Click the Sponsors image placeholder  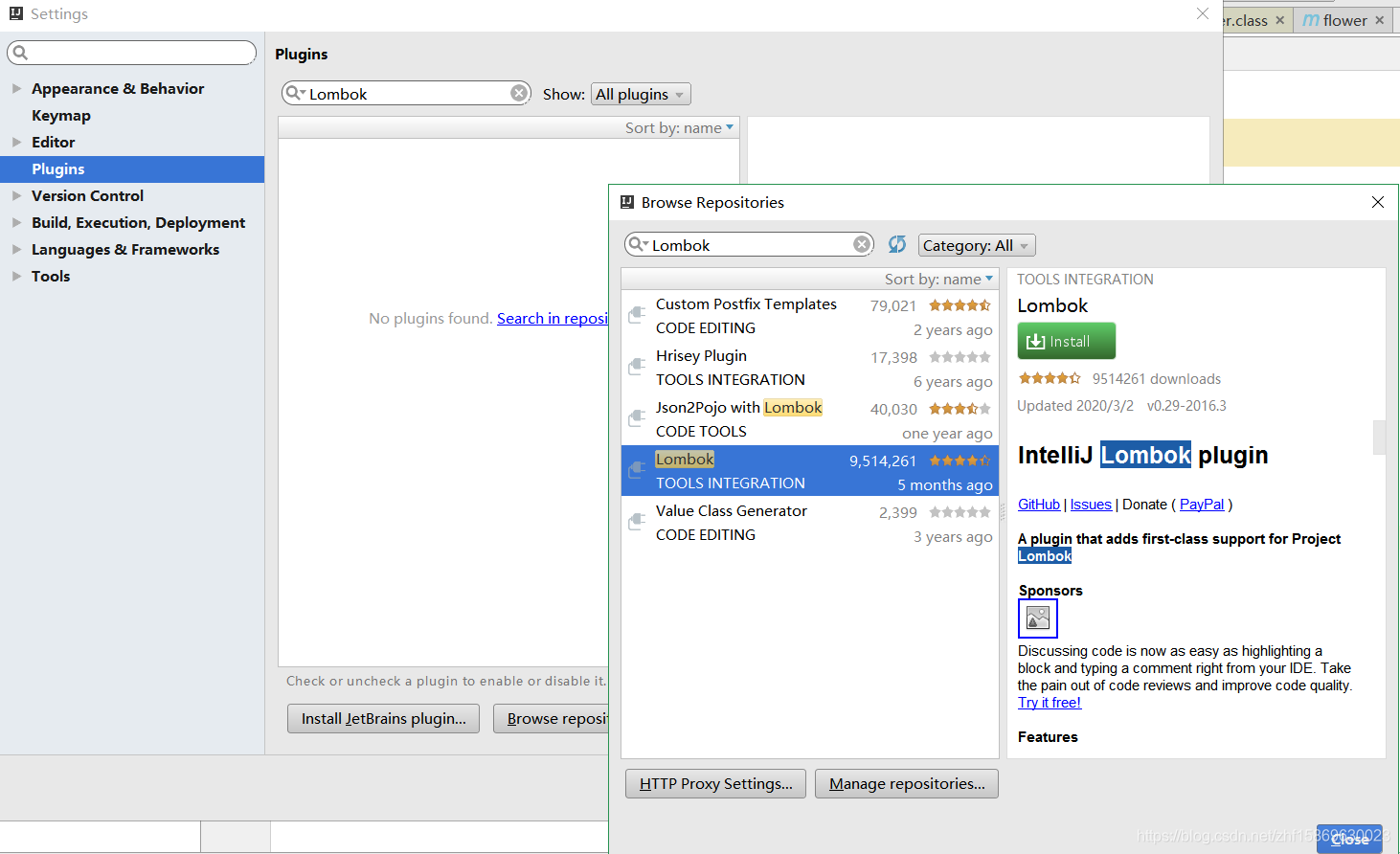coord(1038,618)
